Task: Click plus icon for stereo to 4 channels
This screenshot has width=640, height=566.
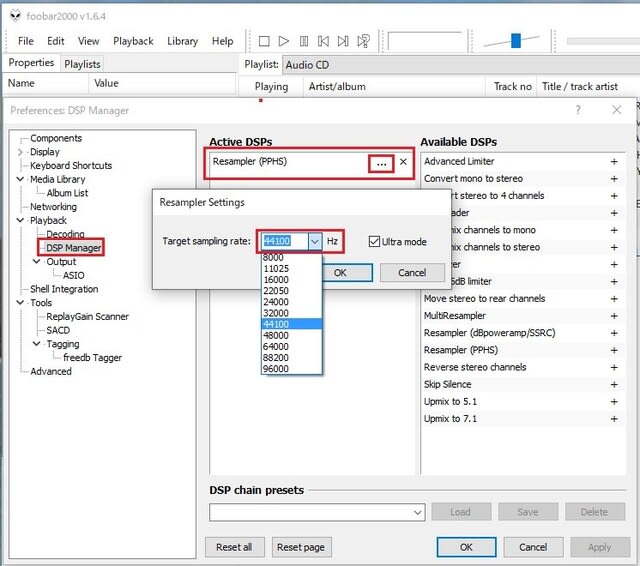Action: pyautogui.click(x=614, y=196)
